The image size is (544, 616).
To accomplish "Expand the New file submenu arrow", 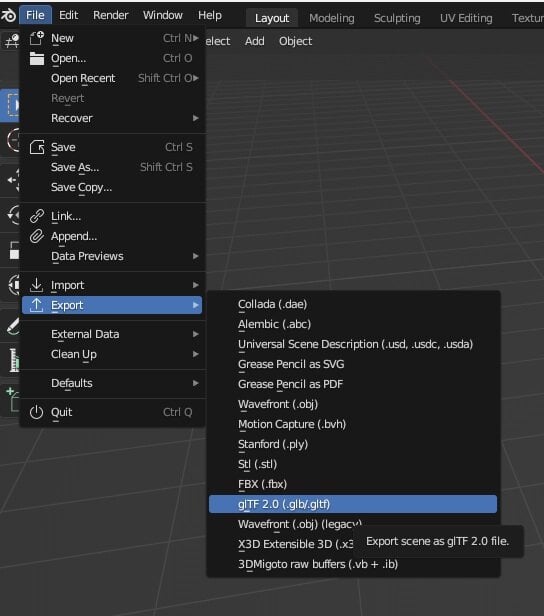I will (x=196, y=38).
